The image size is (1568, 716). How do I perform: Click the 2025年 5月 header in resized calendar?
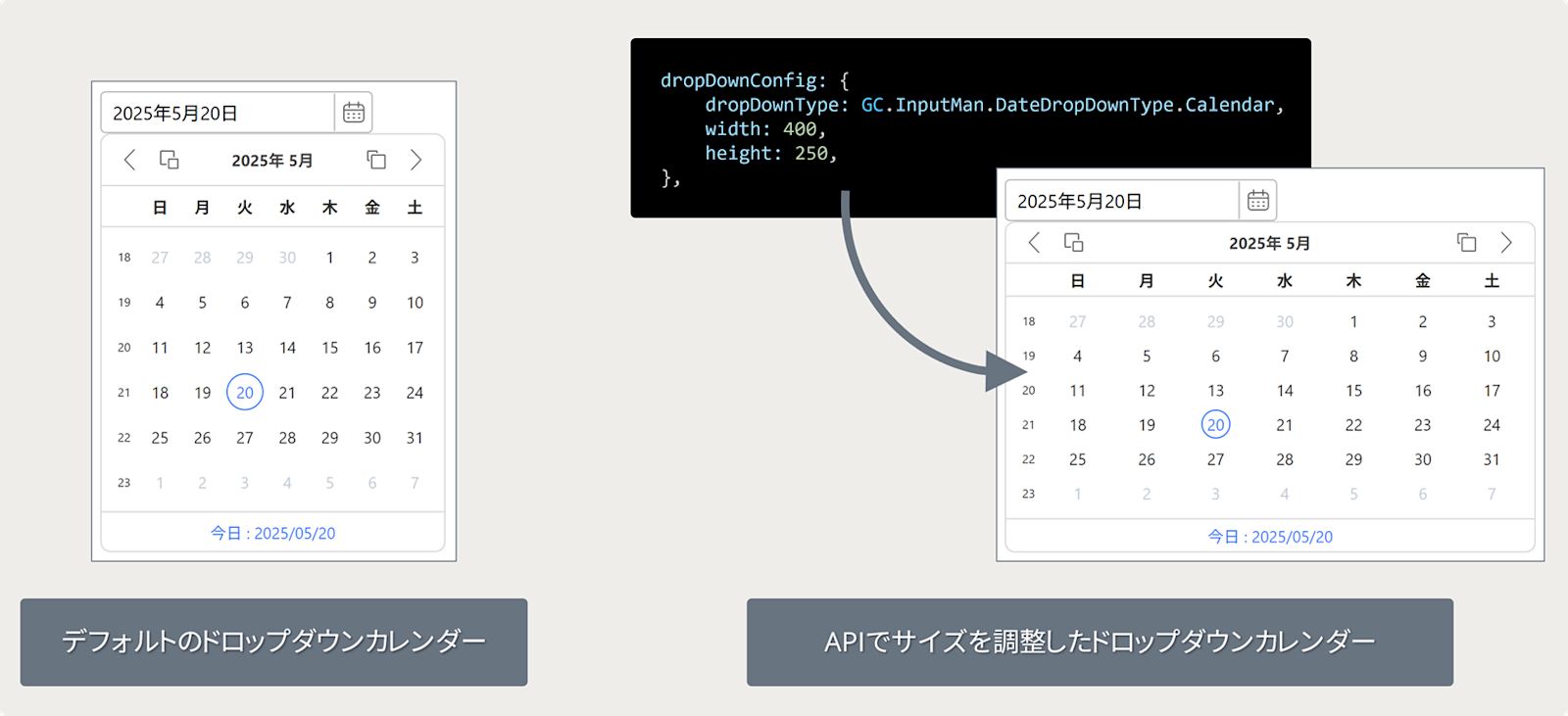pyautogui.click(x=1270, y=243)
